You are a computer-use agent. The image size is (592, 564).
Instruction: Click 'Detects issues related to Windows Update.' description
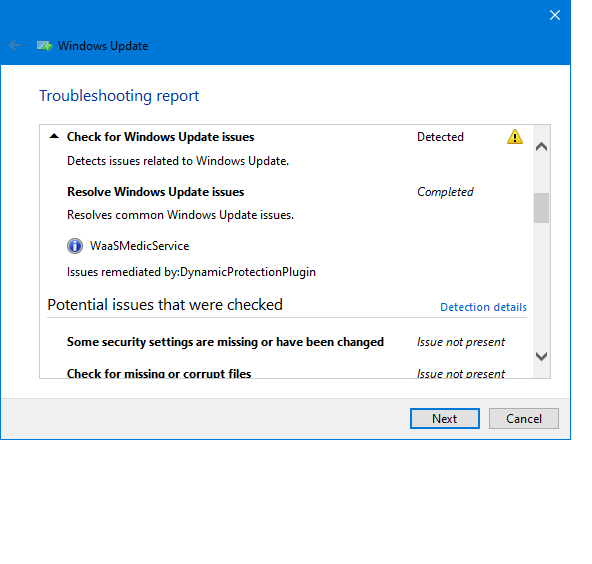pyautogui.click(x=178, y=161)
